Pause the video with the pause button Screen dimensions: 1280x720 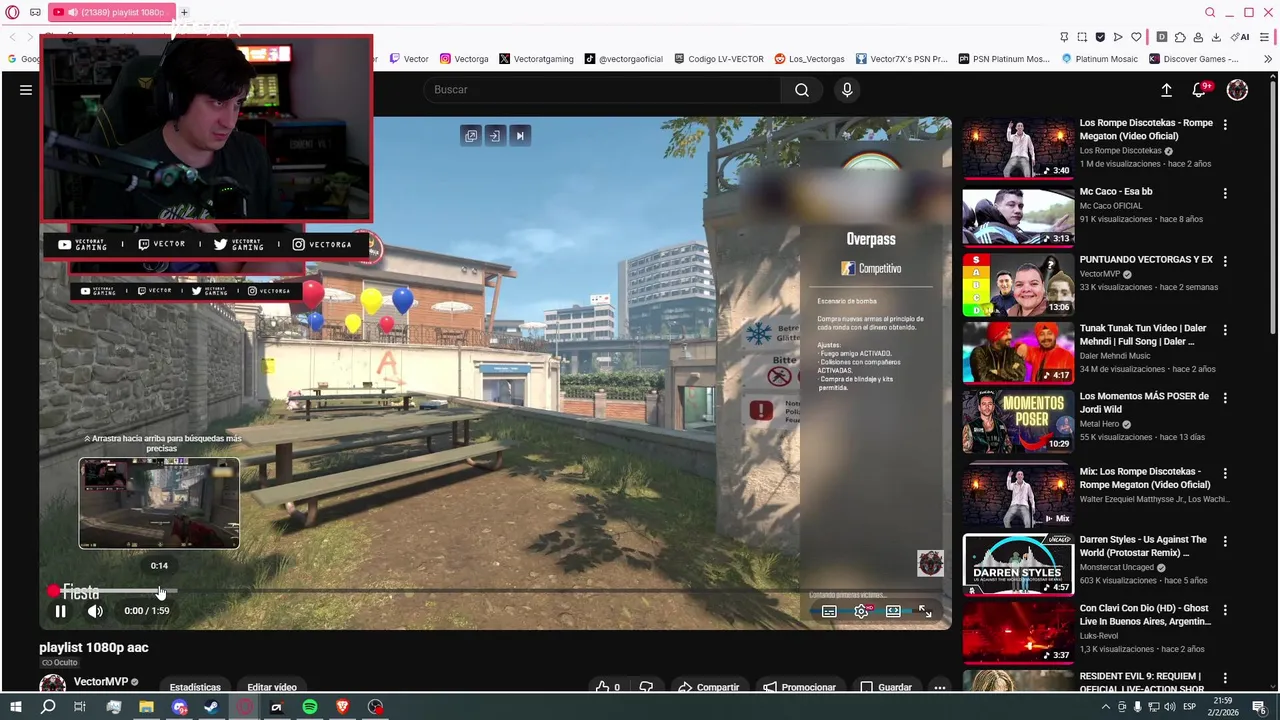pyautogui.click(x=60, y=611)
